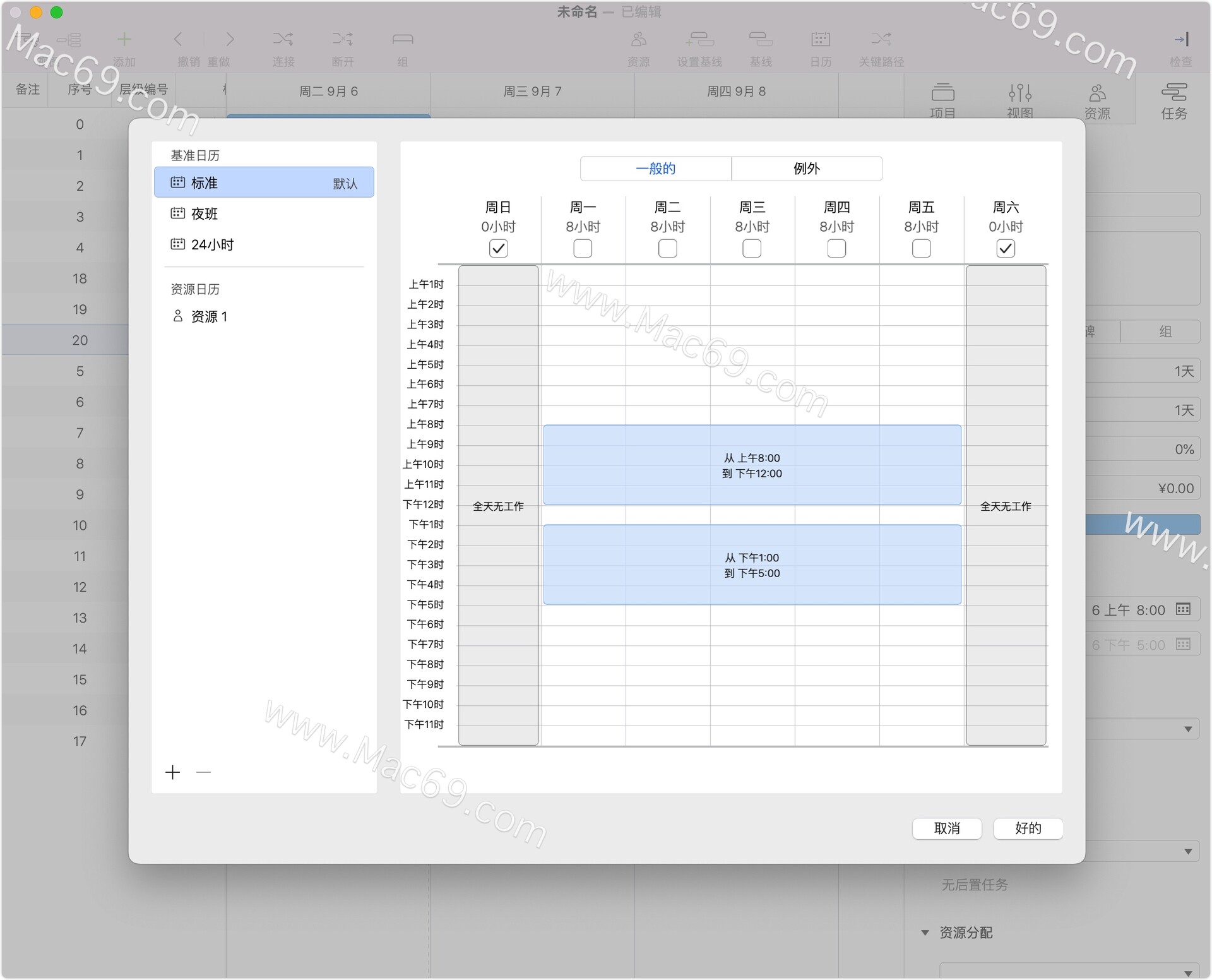Select the General (一般的) tab
The image size is (1212, 980).
coord(655,169)
